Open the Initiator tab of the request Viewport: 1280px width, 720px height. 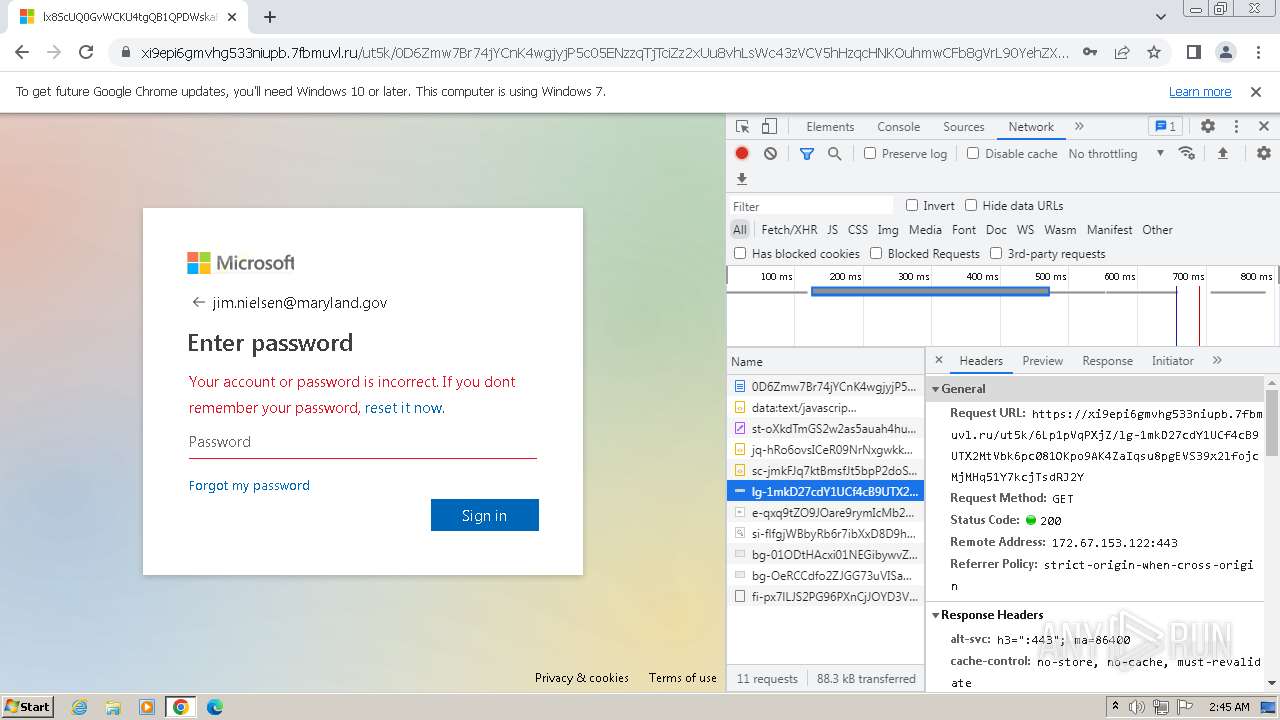tap(1172, 360)
